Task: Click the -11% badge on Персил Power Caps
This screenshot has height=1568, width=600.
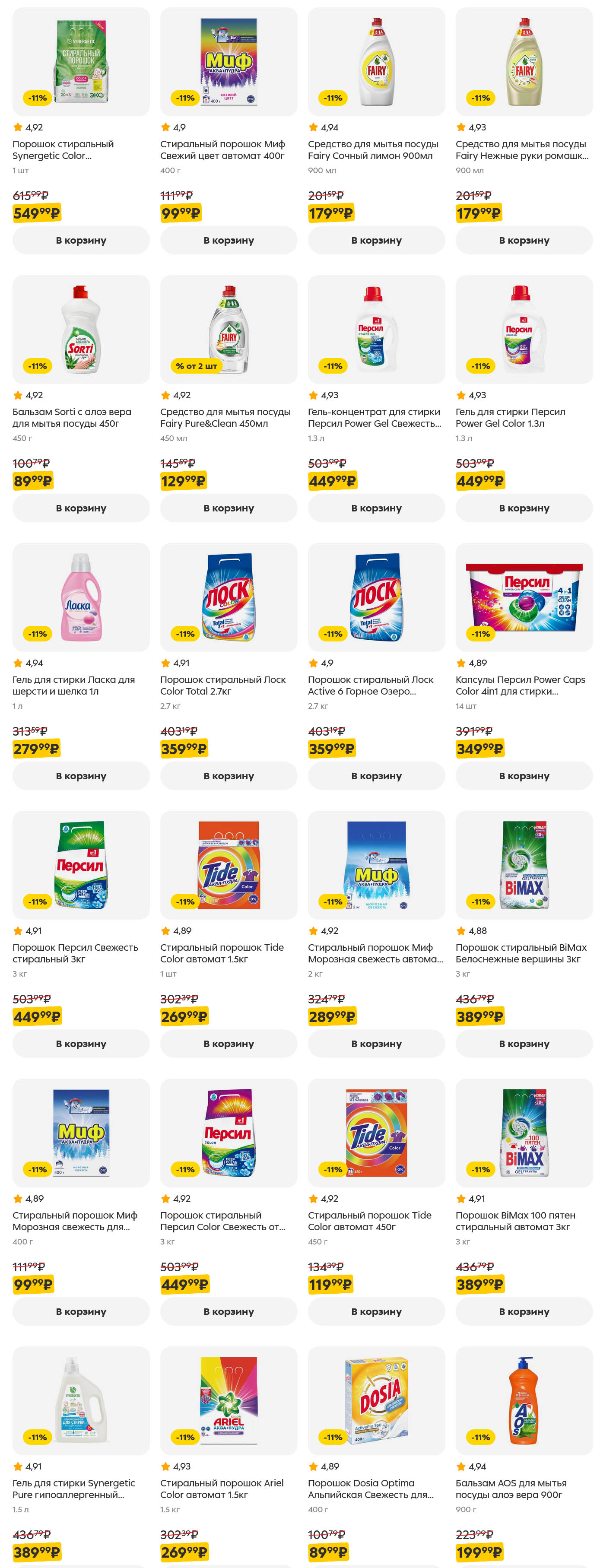Action: tap(480, 634)
